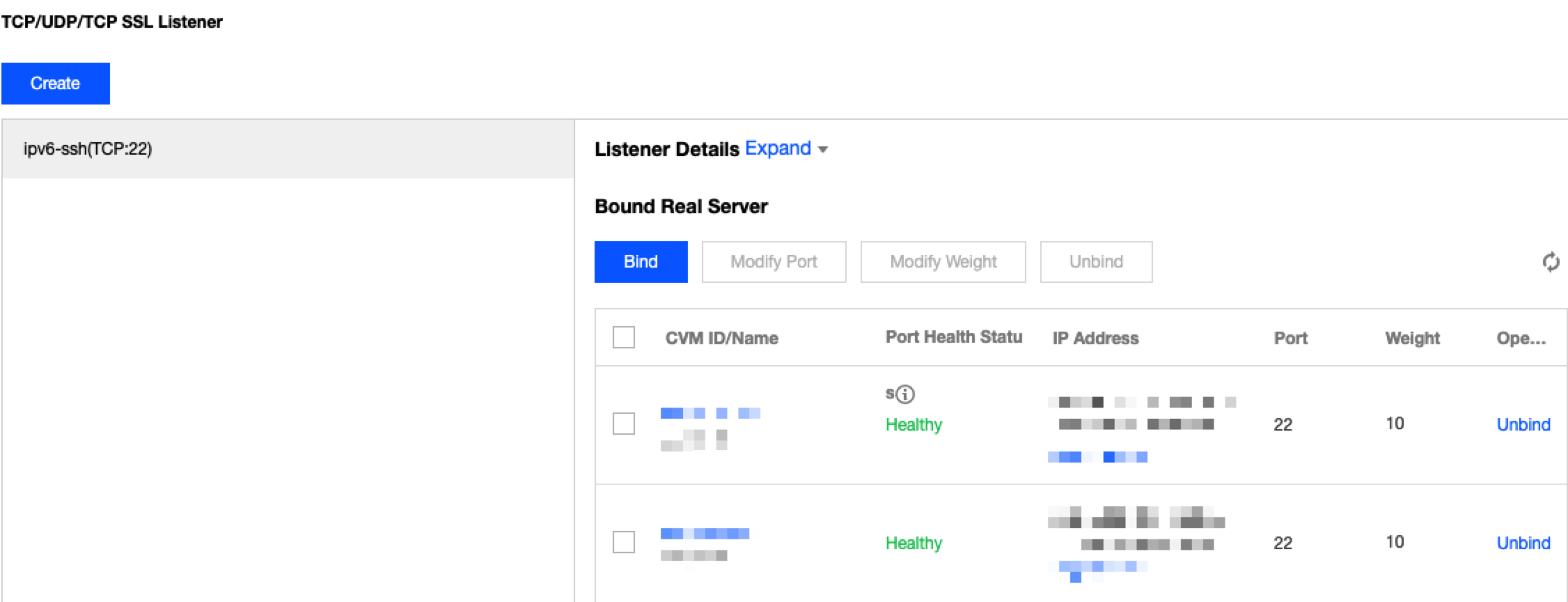The width and height of the screenshot is (1568, 602).
Task: Unbind the first server via row link
Action: click(1523, 424)
